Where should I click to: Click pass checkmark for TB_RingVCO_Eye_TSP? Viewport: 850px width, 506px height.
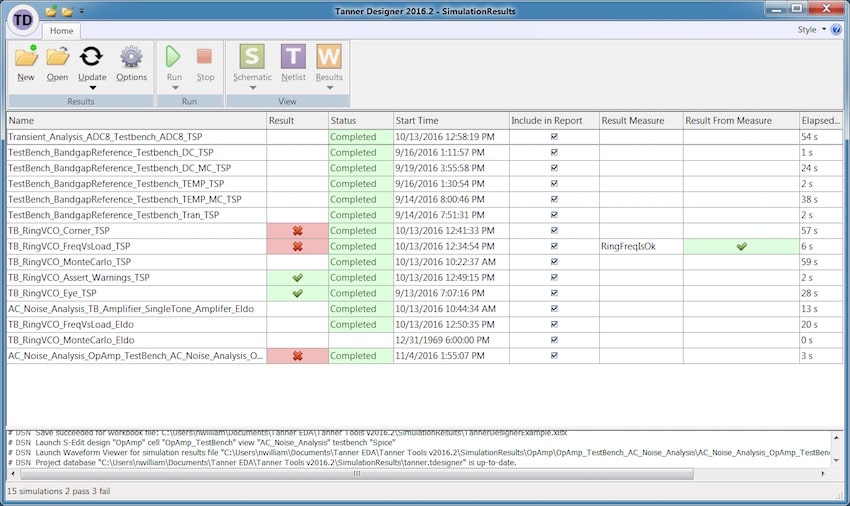pyautogui.click(x=297, y=293)
